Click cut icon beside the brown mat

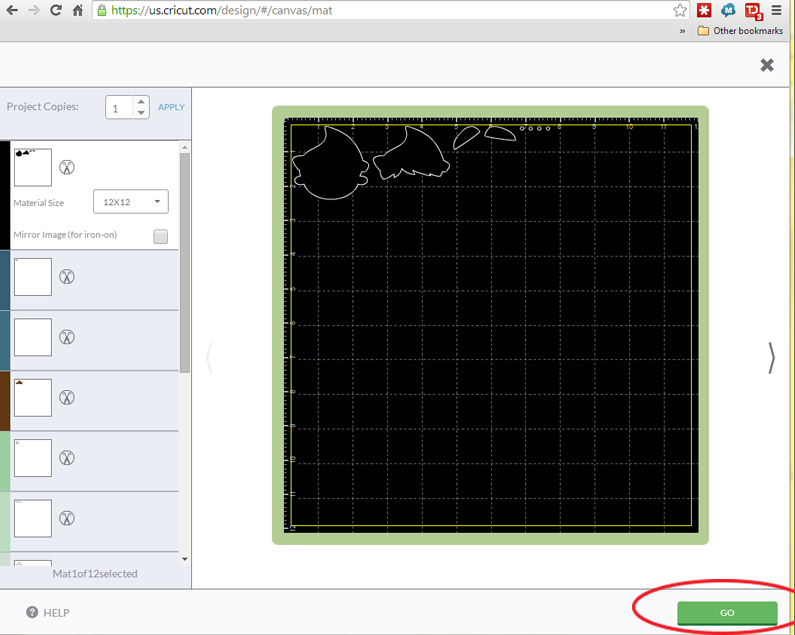click(x=67, y=397)
